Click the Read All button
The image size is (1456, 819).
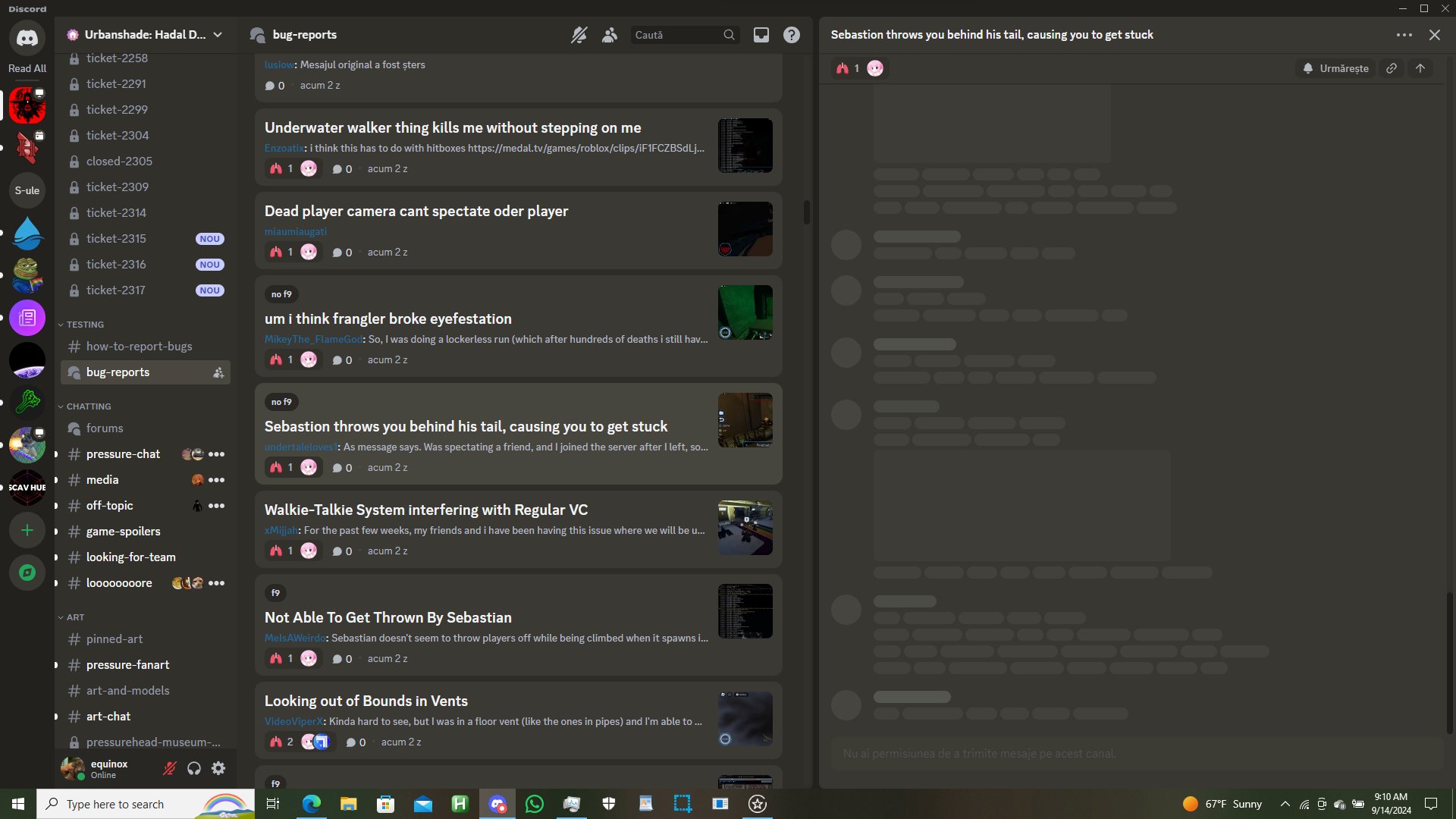tap(27, 68)
